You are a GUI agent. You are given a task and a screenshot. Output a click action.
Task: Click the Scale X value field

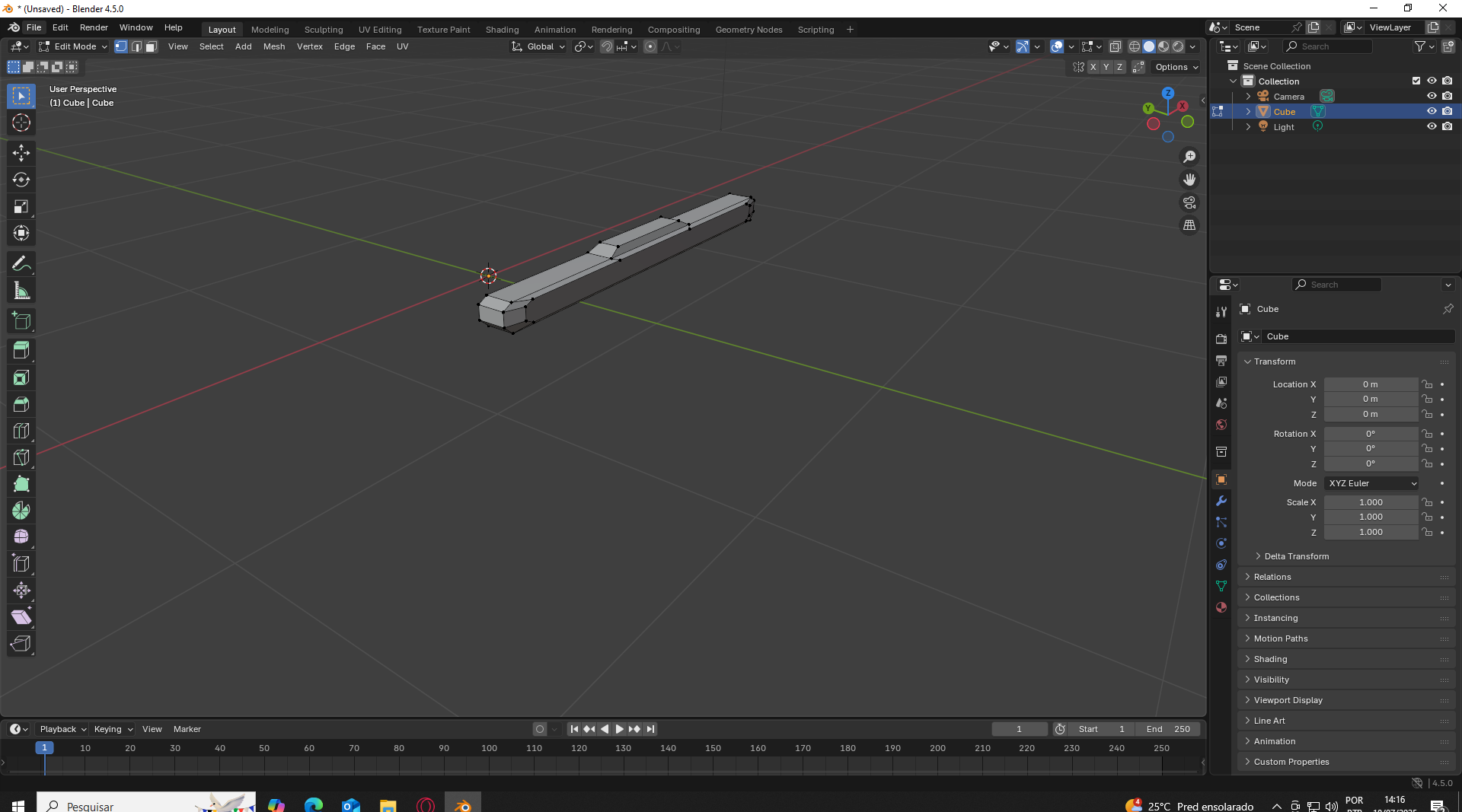coord(1371,502)
